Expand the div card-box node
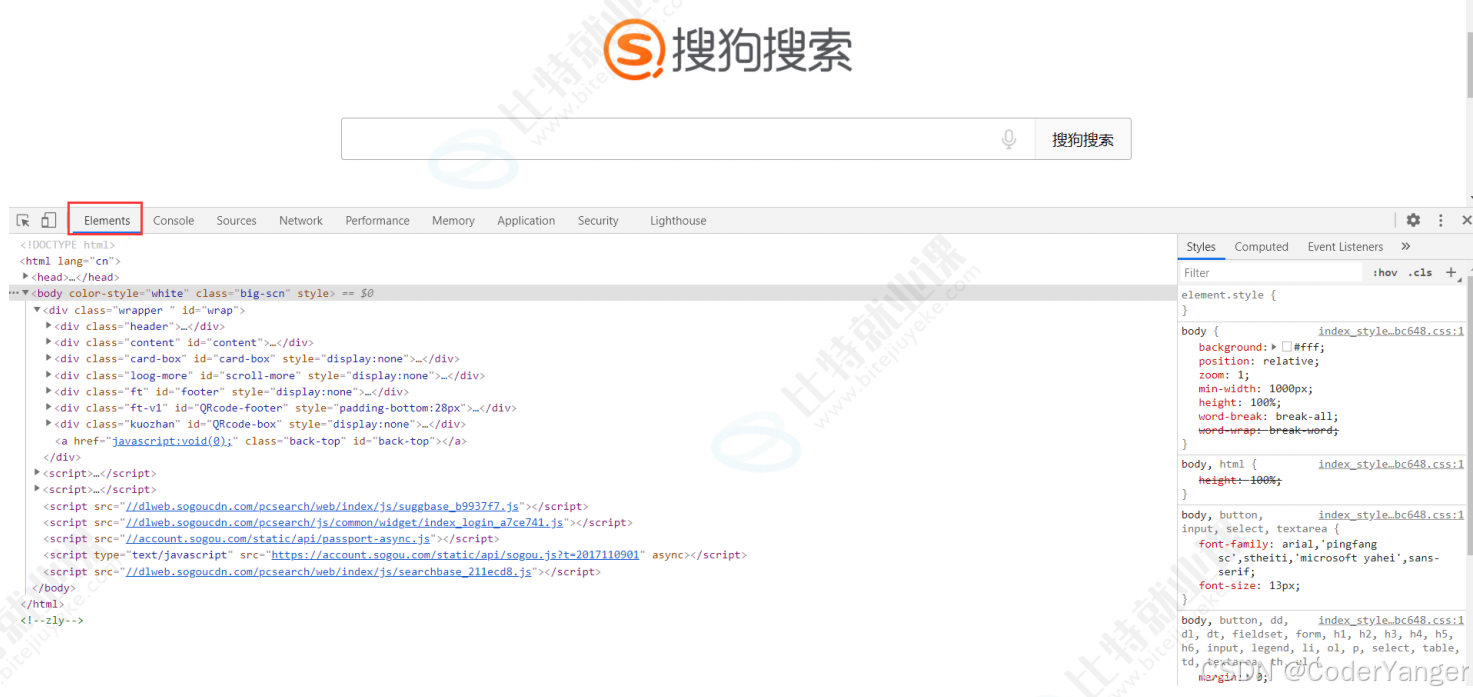The image size is (1473, 697). [x=49, y=358]
